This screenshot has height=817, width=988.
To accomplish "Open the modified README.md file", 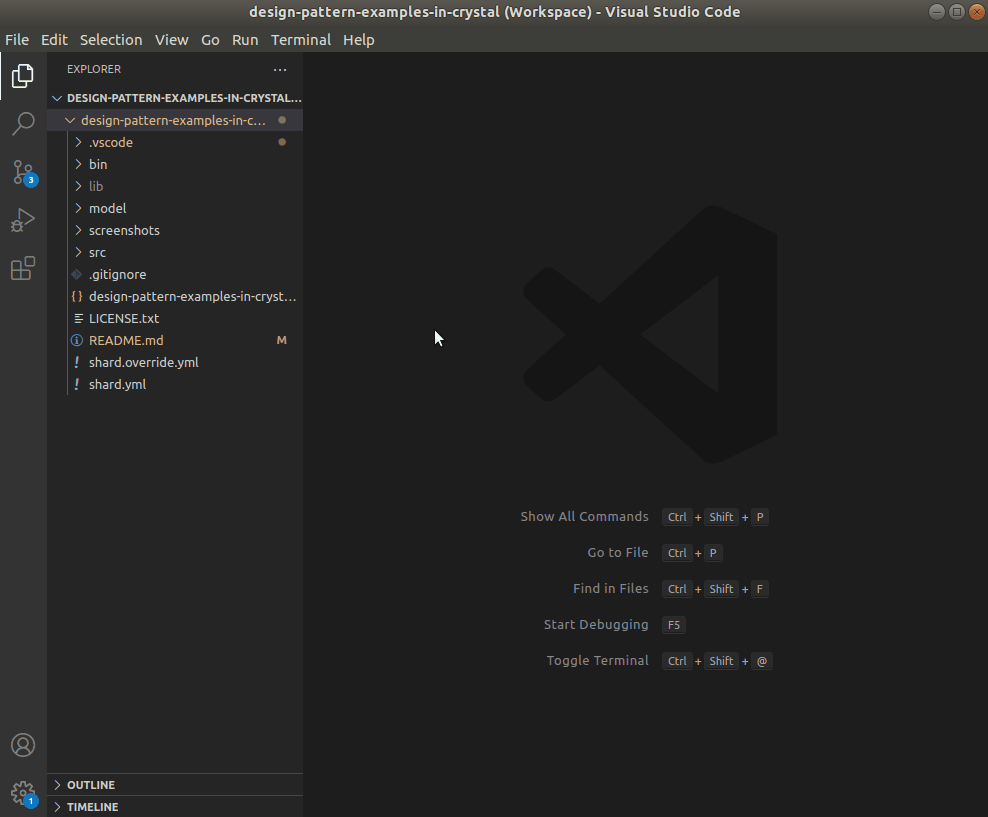I will (x=175, y=341).
